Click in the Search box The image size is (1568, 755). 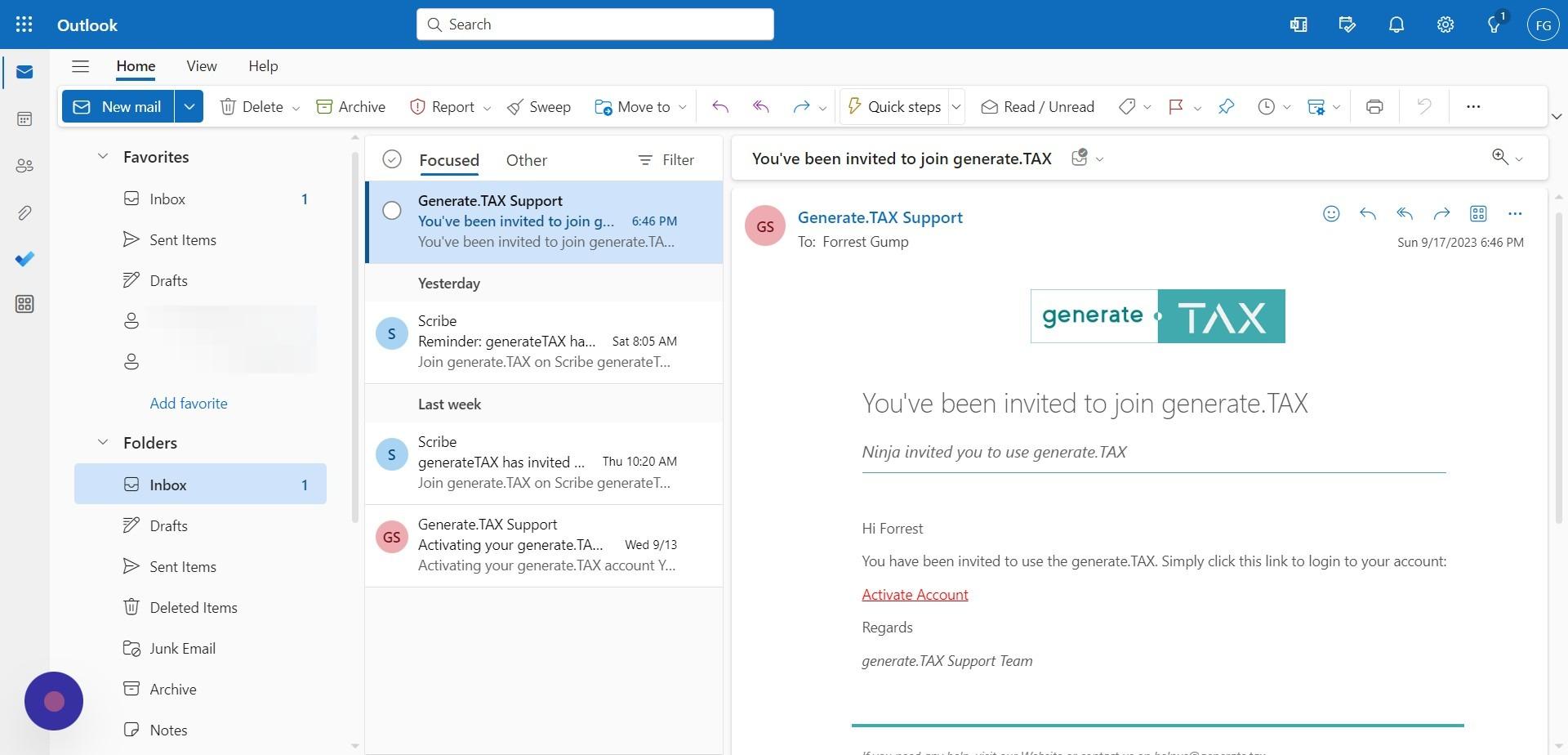(x=595, y=25)
